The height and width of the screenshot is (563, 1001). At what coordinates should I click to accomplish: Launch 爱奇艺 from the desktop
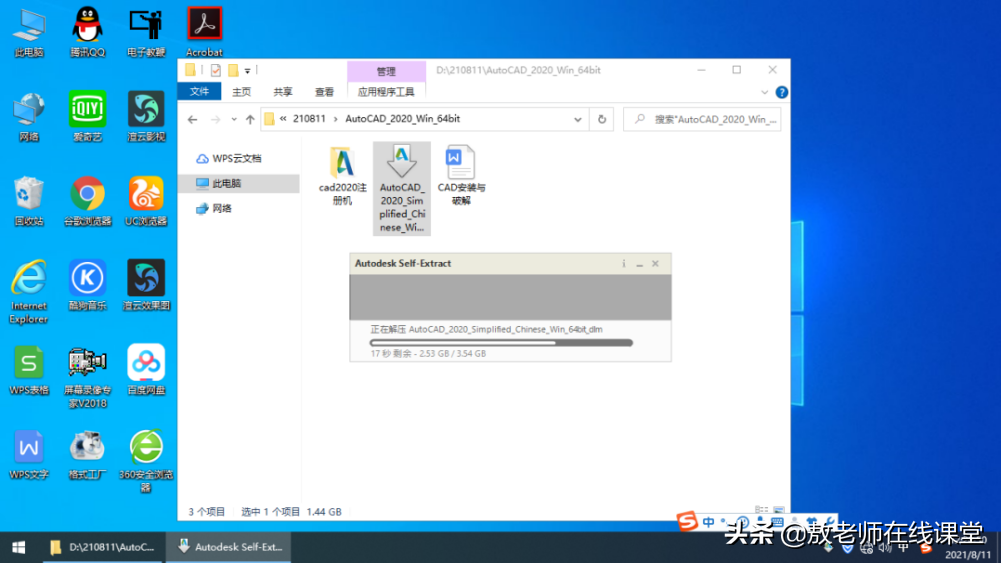[x=87, y=117]
